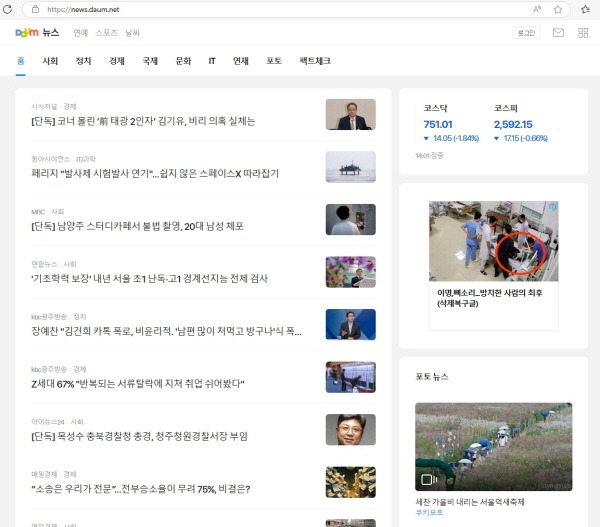Click the sea platform thumbnail for 페리지 article
Screen dimensions: 600x527
click(351, 167)
